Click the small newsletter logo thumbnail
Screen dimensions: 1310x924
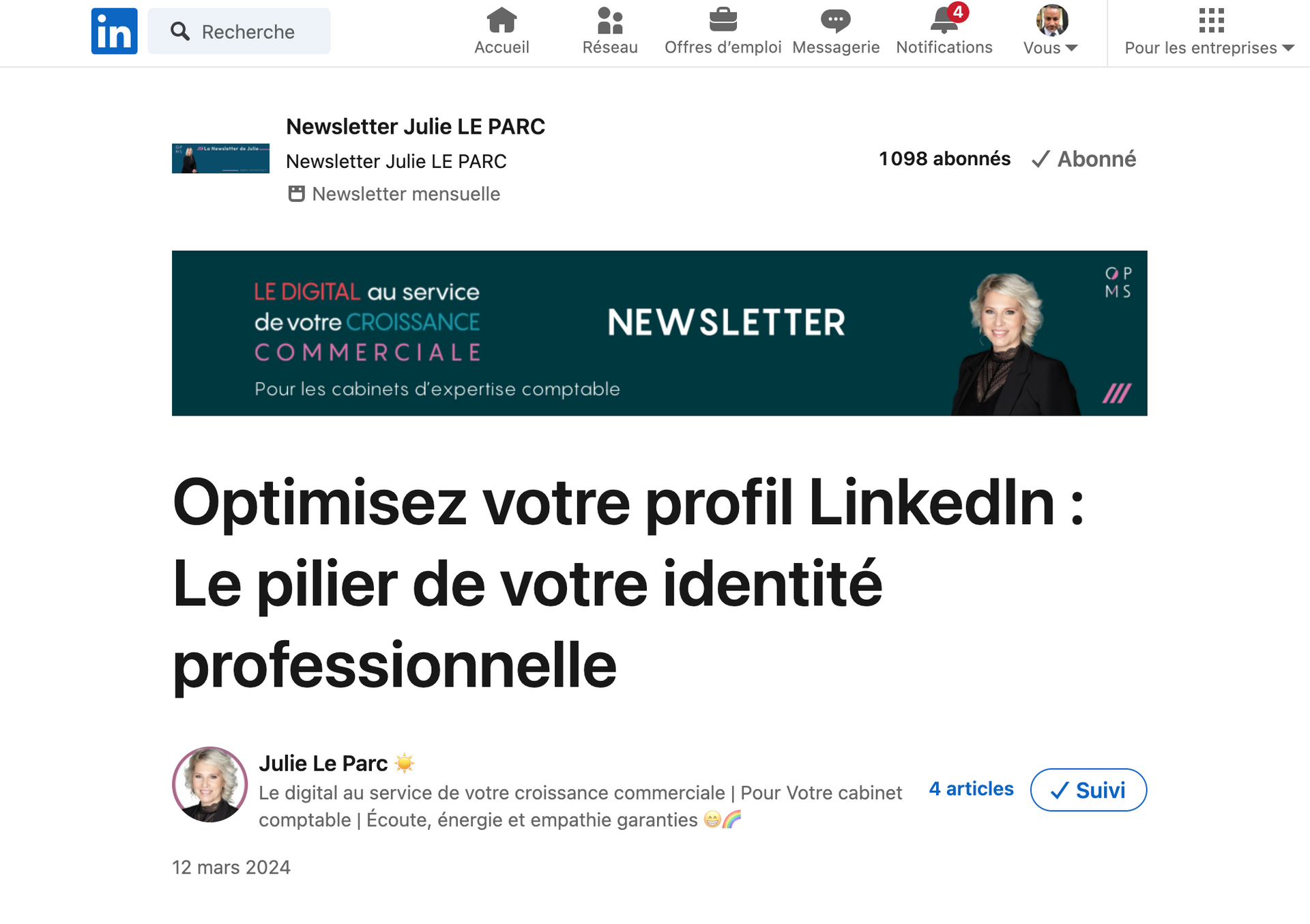coord(220,158)
